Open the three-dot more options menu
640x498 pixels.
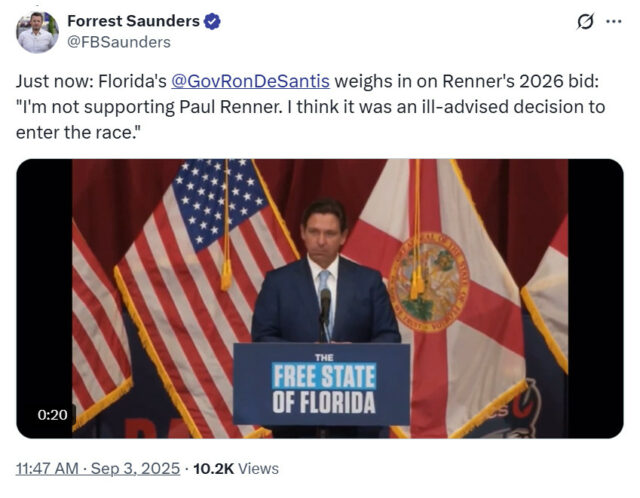613,22
